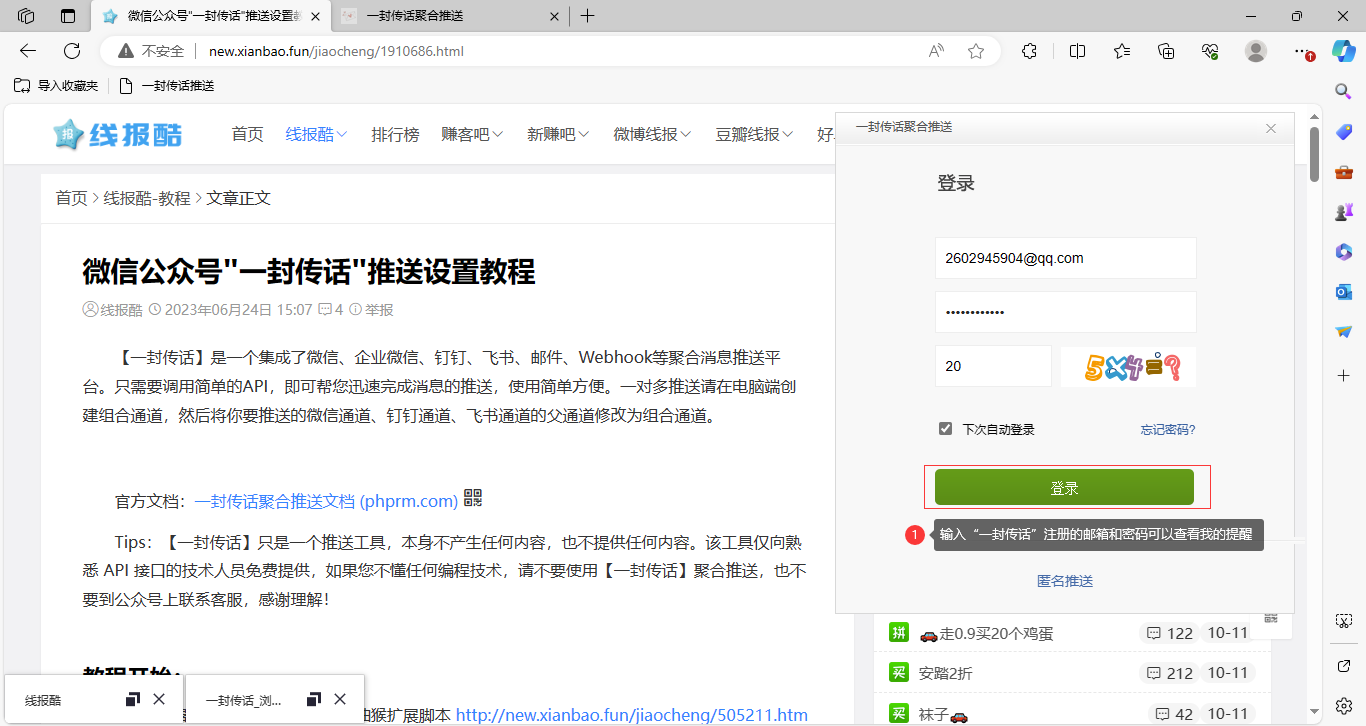Open the games chess-piece sidebar icon

click(1344, 212)
